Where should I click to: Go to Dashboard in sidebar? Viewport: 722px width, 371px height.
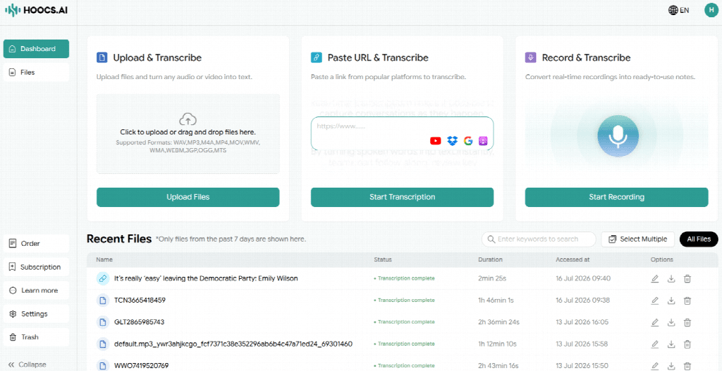pyautogui.click(x=36, y=49)
